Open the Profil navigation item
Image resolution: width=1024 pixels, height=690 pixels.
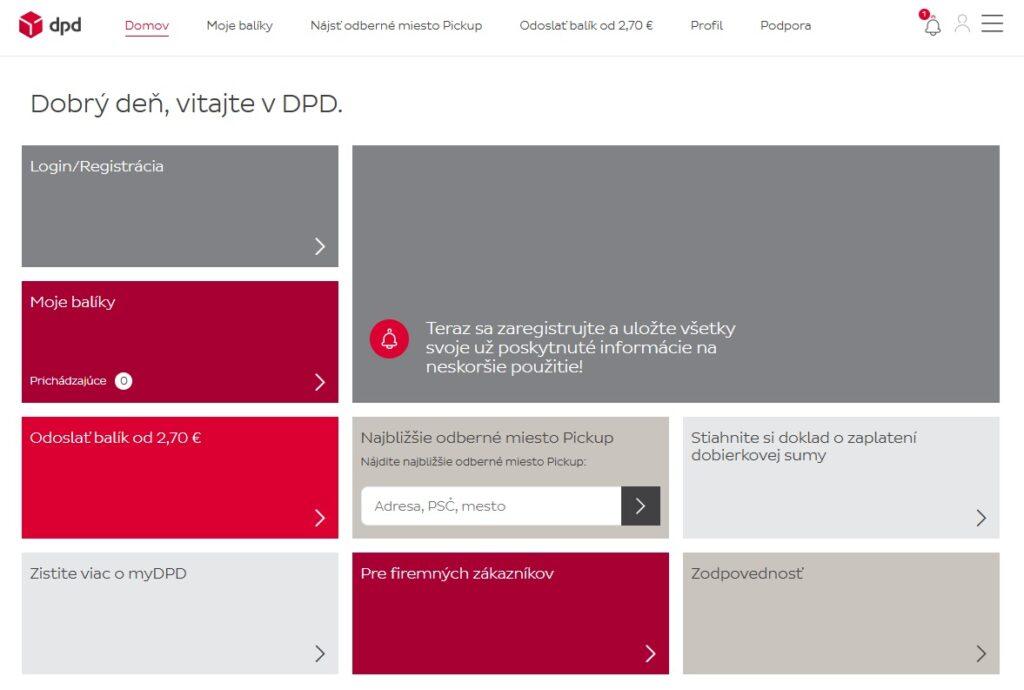pyautogui.click(x=707, y=25)
